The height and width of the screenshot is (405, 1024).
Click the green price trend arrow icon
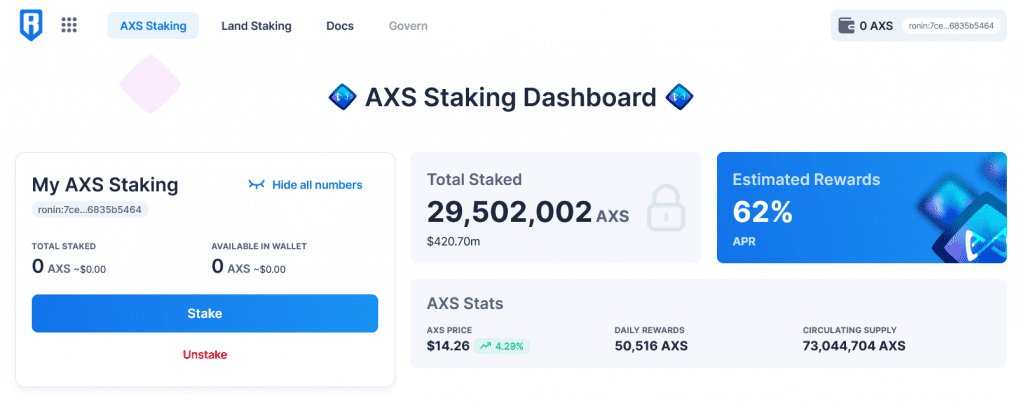point(485,346)
